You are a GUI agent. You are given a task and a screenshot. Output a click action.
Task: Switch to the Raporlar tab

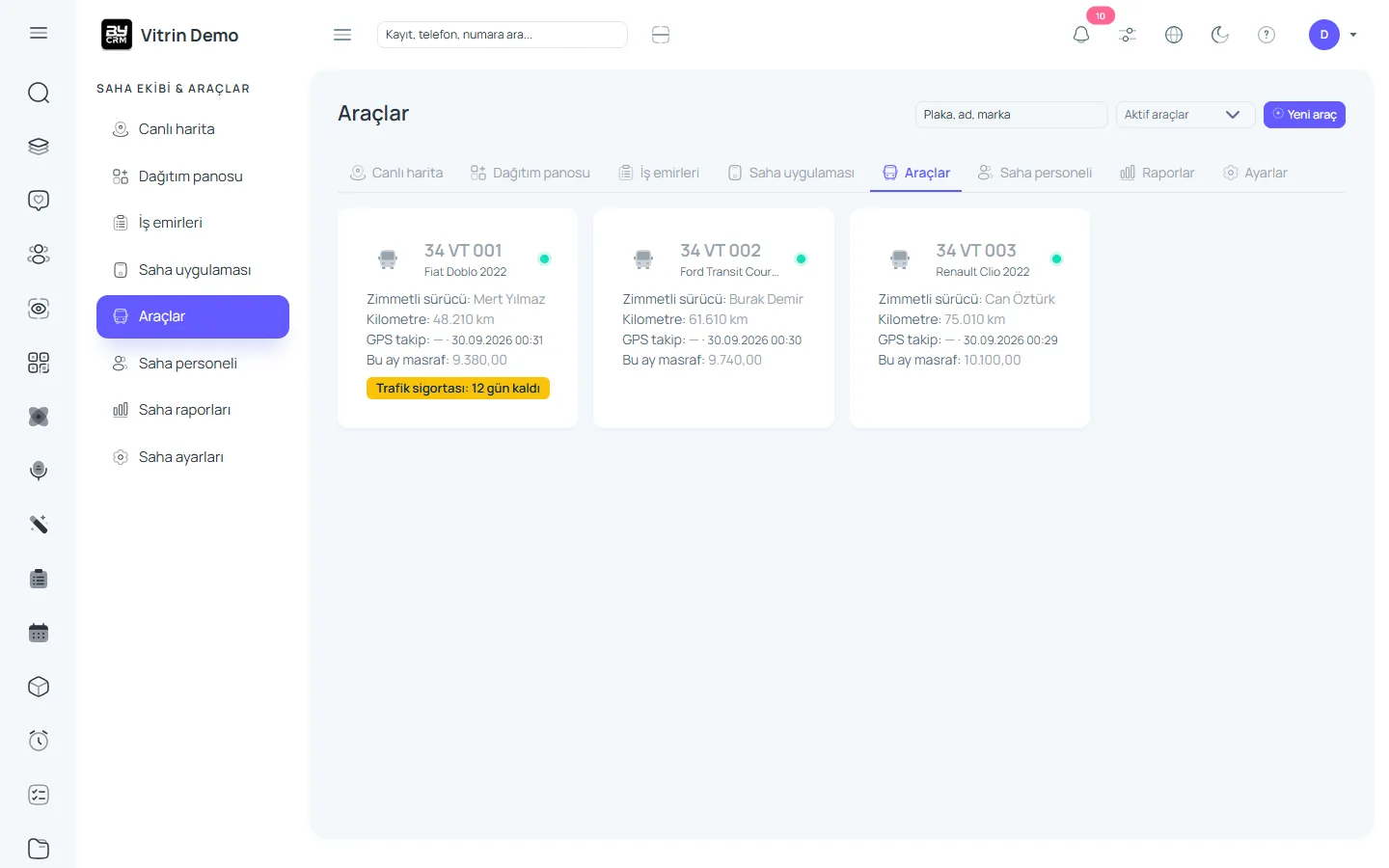coord(1157,173)
